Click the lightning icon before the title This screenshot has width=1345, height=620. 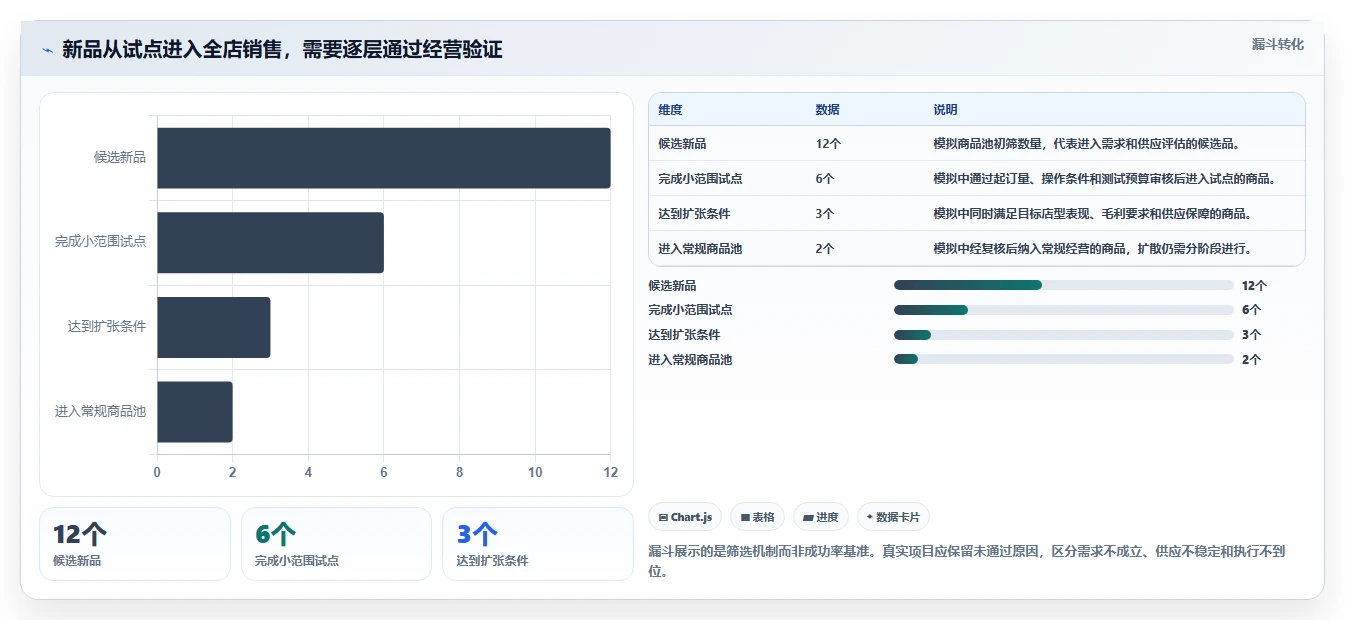pyautogui.click(x=47, y=50)
